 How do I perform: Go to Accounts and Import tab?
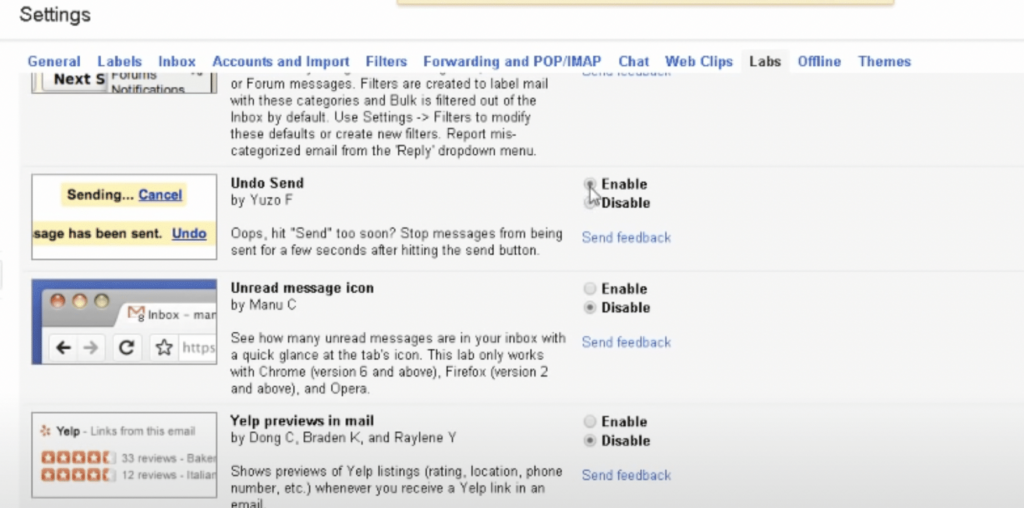[281, 61]
